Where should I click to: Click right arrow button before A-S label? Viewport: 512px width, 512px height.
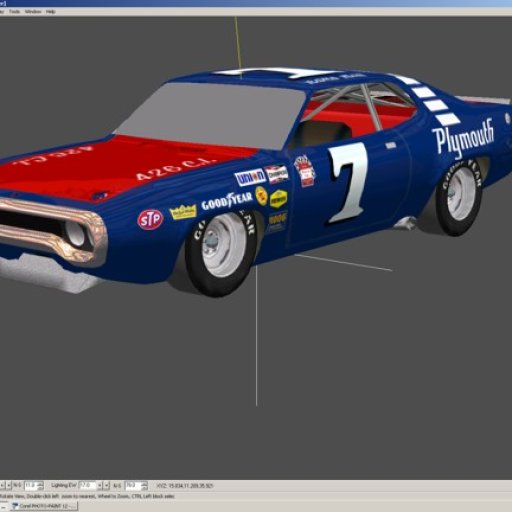pos(107,485)
